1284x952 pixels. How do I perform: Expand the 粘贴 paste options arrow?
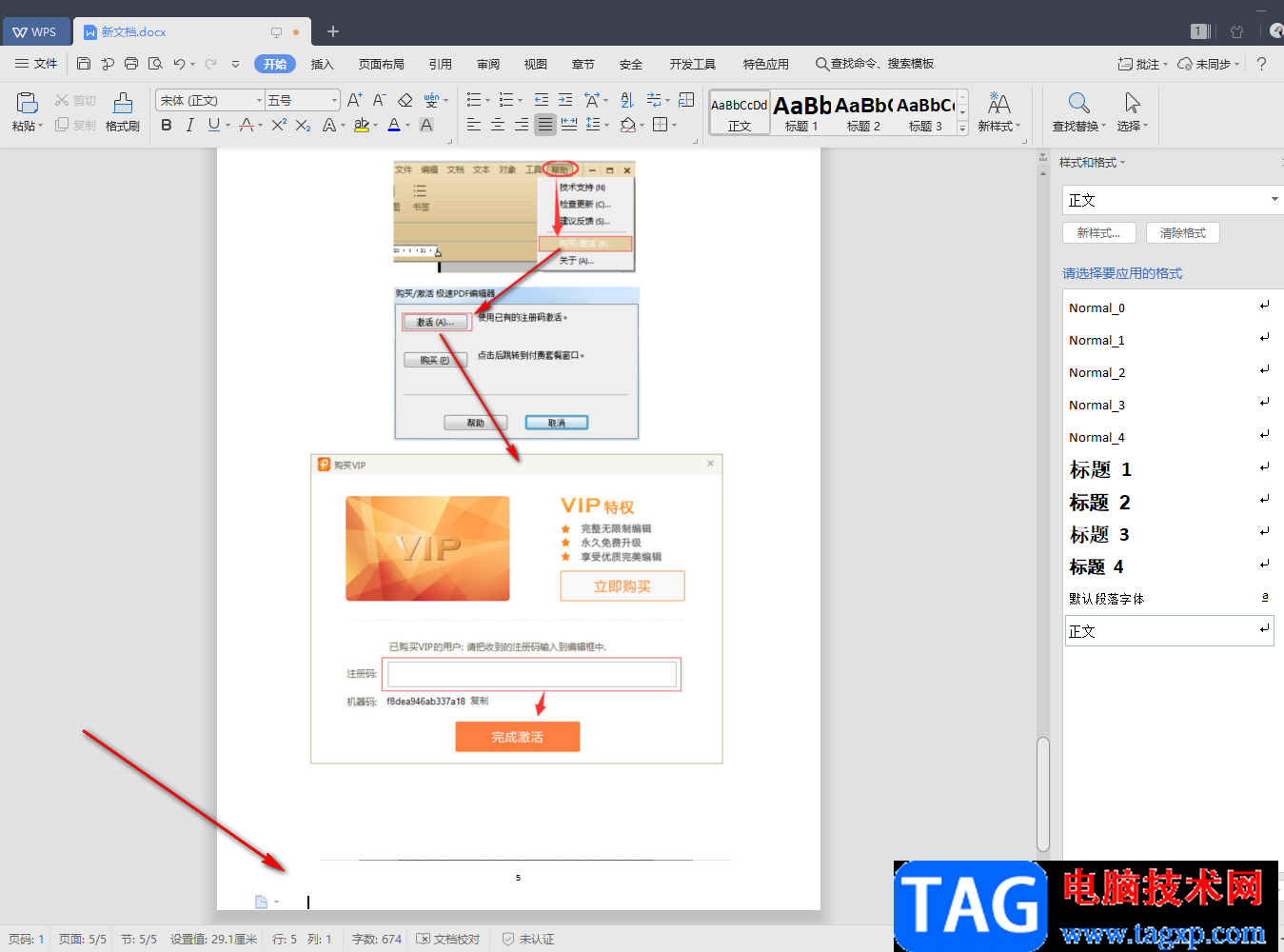[40, 127]
